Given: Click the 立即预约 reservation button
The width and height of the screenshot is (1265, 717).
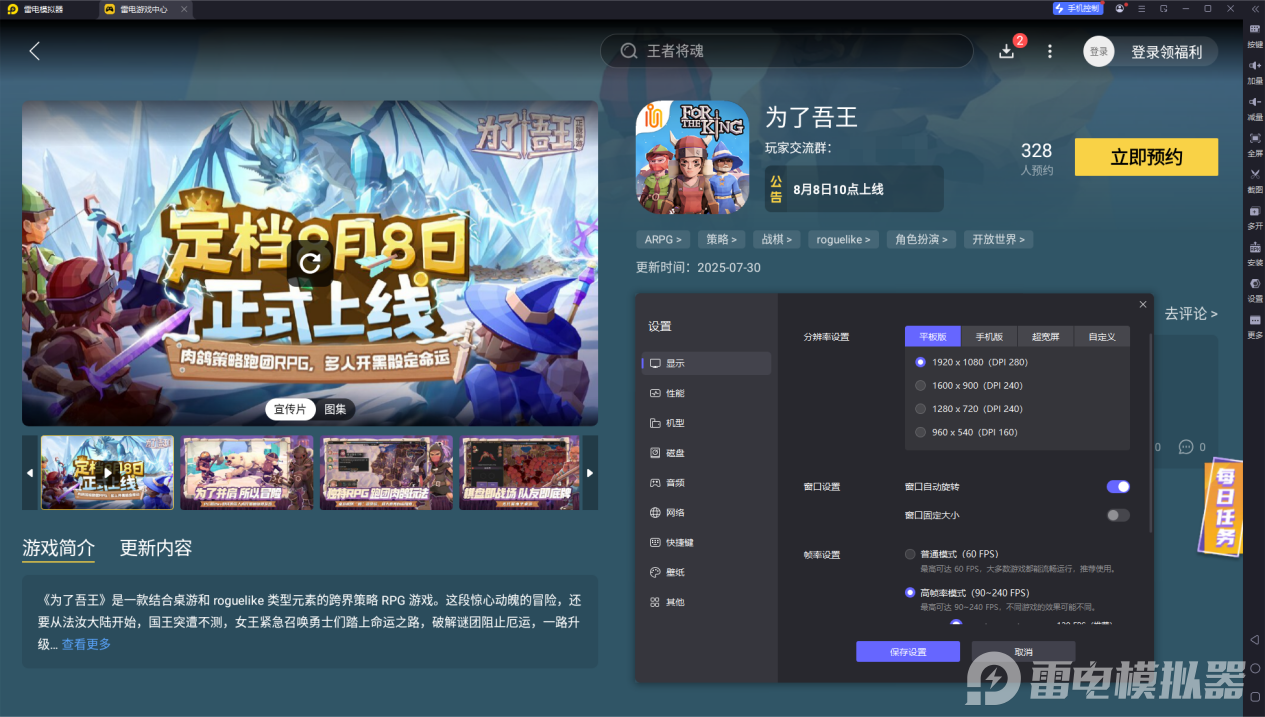Looking at the screenshot, I should coord(1146,157).
